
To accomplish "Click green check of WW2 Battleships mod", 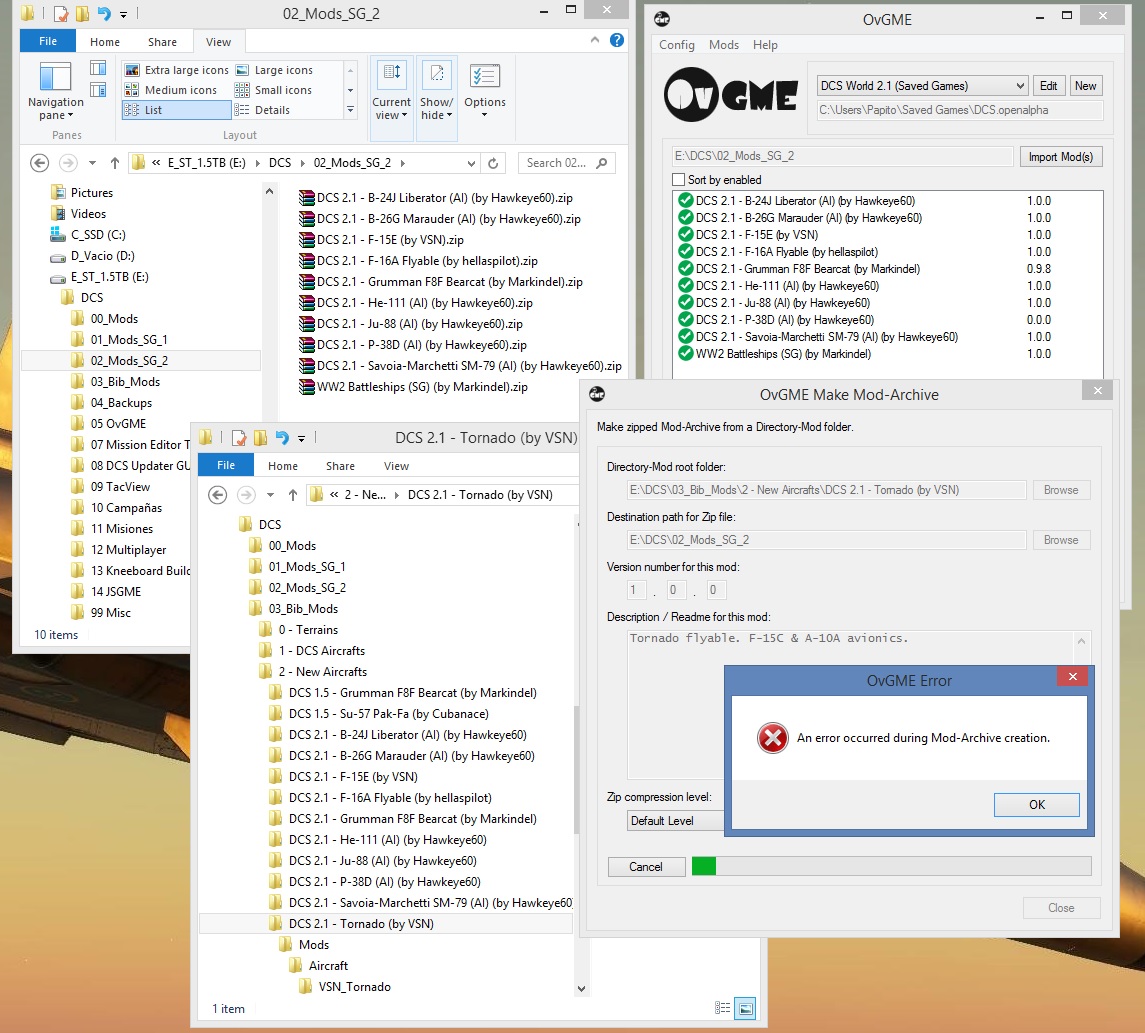I will click(685, 354).
